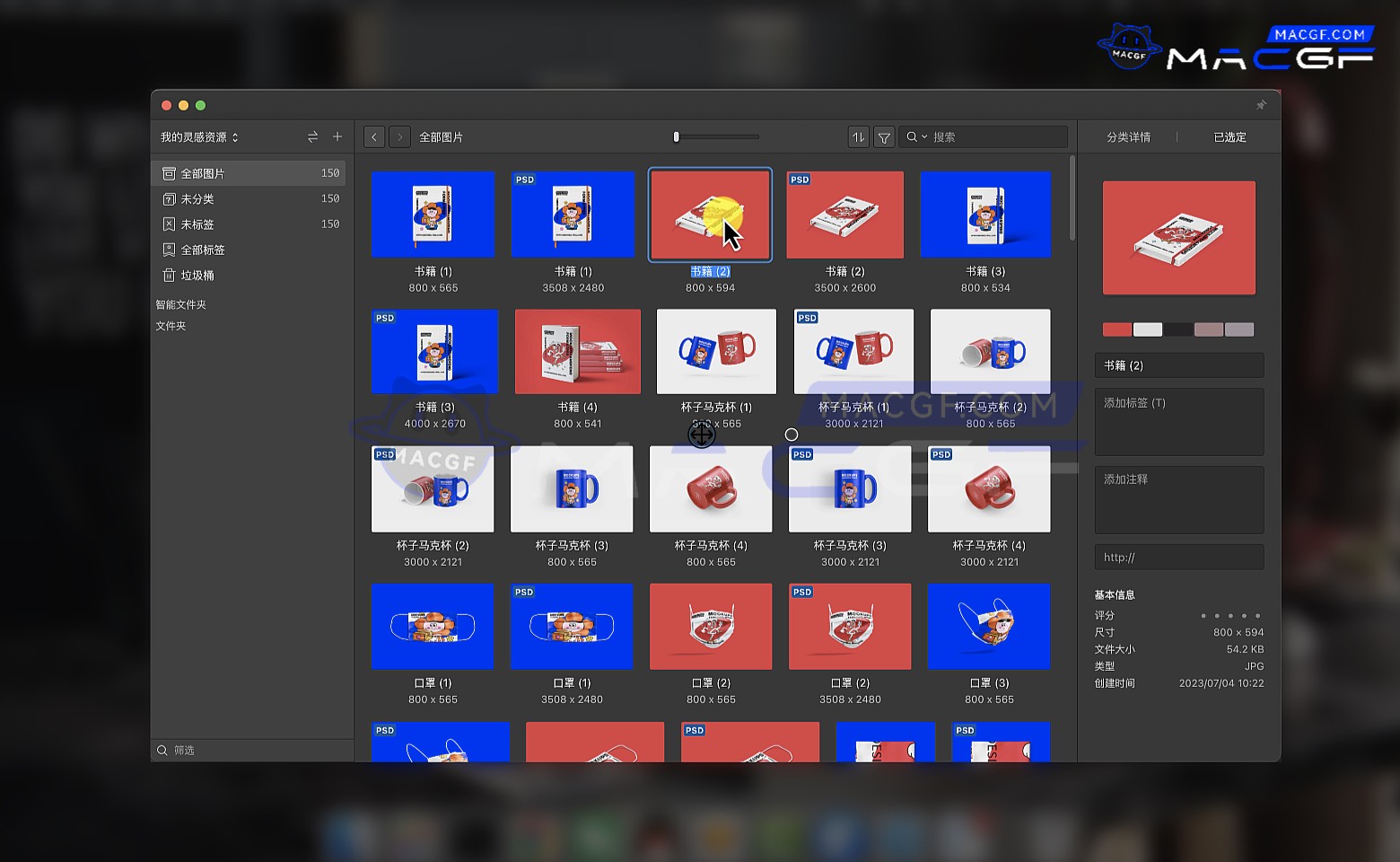Click the 添加标签 (T) field
The image size is (1400, 862).
(x=1178, y=421)
